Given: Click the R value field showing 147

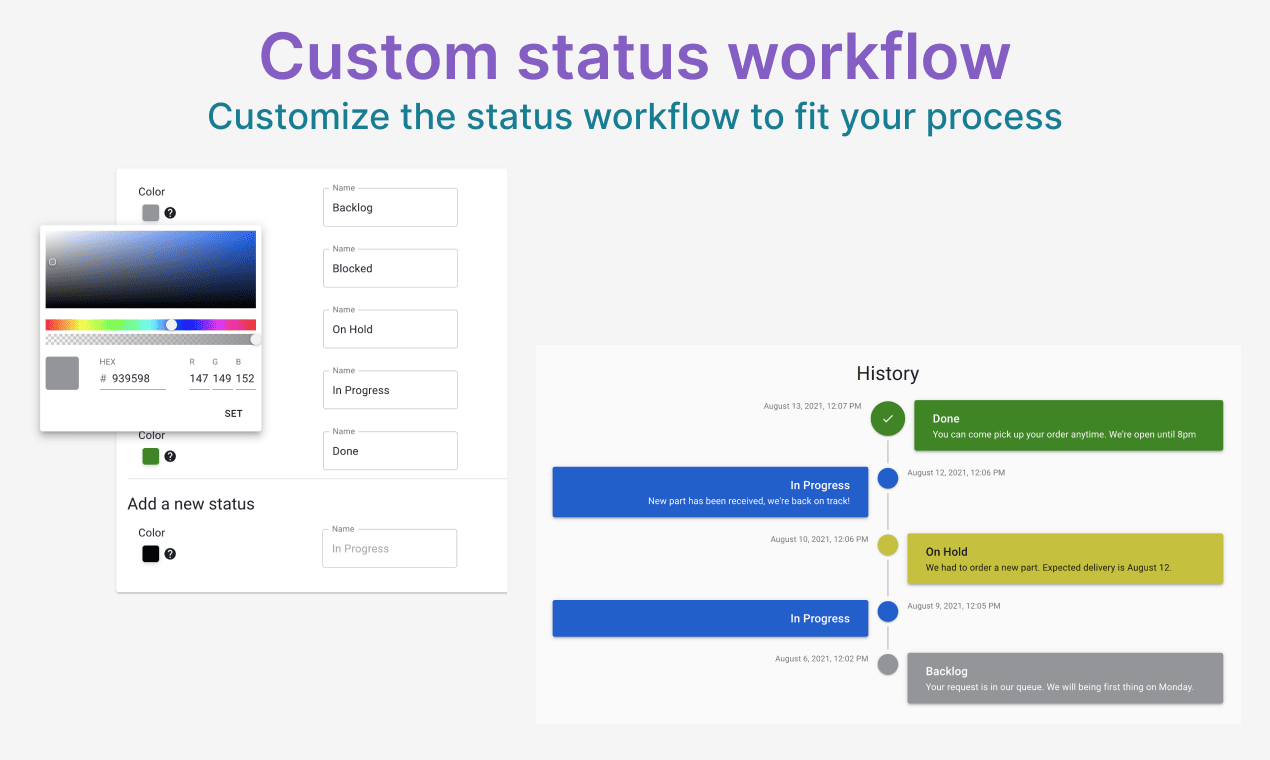Looking at the screenshot, I should coord(199,379).
